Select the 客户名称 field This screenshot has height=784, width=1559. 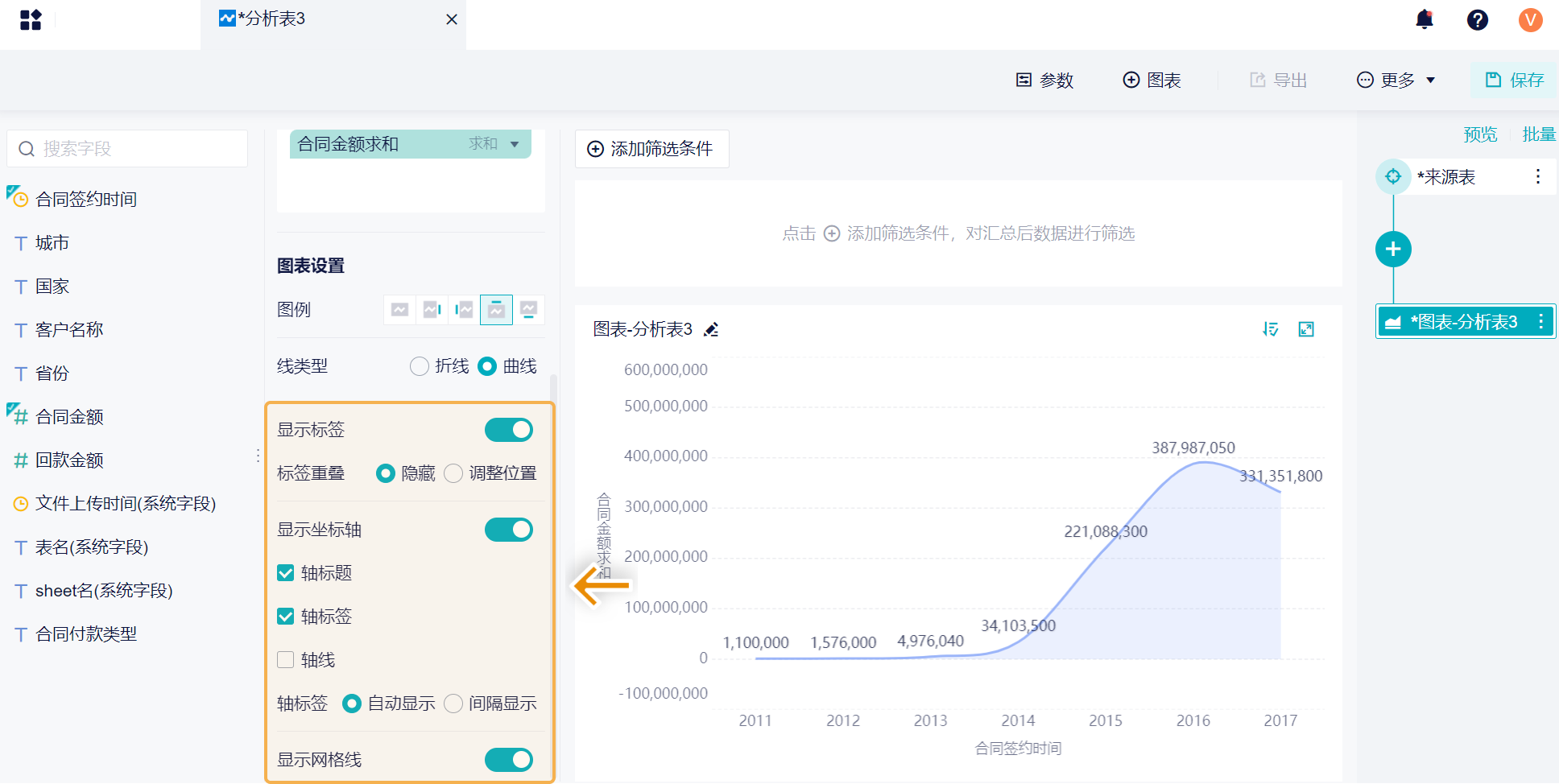[x=69, y=329]
